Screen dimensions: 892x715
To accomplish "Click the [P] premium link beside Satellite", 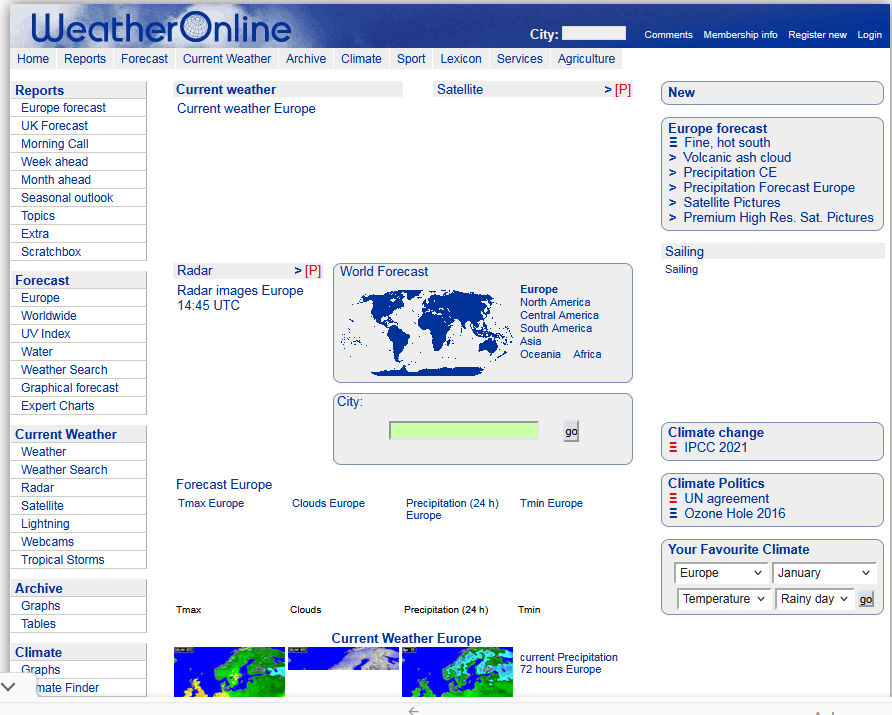I will (x=622, y=89).
